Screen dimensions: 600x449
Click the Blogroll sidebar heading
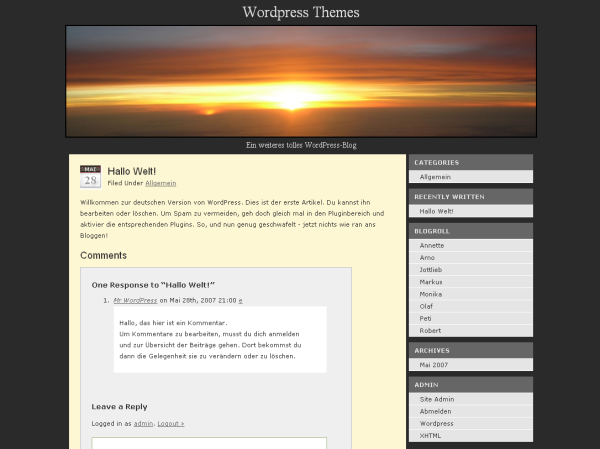tap(432, 231)
